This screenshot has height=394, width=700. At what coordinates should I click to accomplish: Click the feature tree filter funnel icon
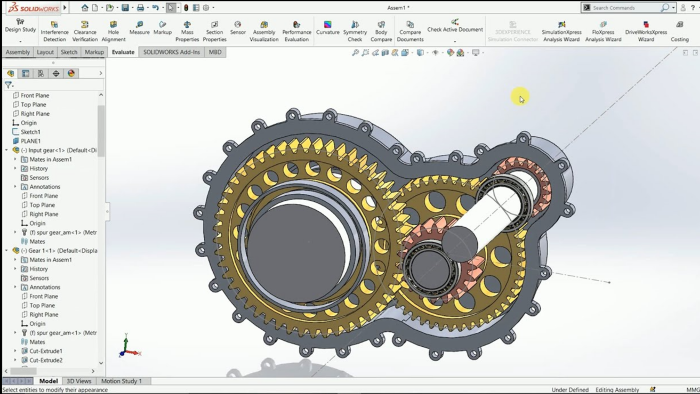(x=8, y=85)
